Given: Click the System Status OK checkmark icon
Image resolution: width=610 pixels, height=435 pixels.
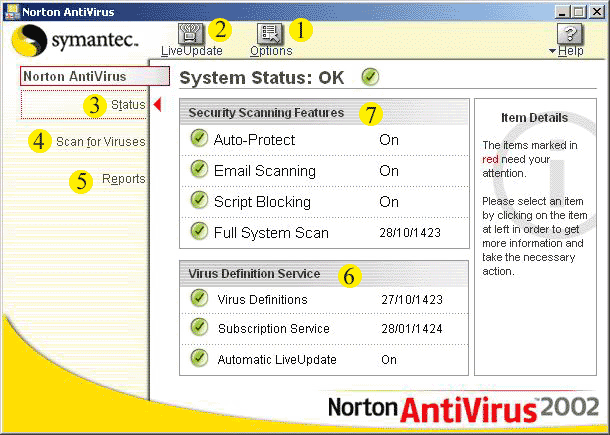Looking at the screenshot, I should click(x=370, y=77).
